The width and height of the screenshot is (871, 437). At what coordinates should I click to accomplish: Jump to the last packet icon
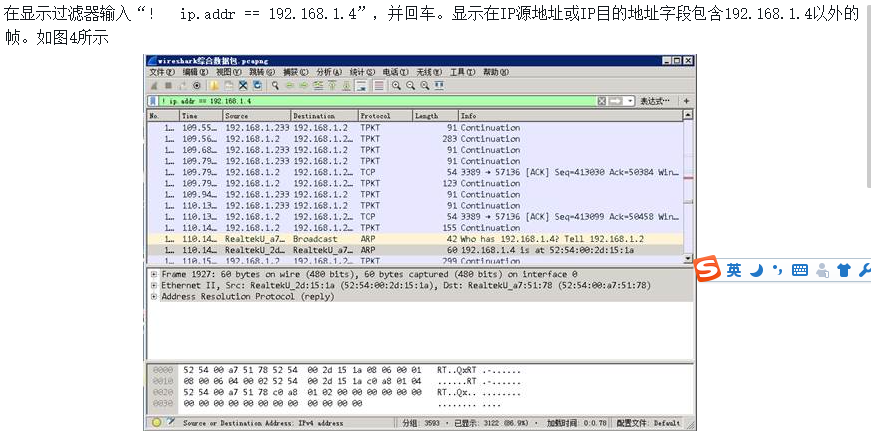[x=346, y=86]
